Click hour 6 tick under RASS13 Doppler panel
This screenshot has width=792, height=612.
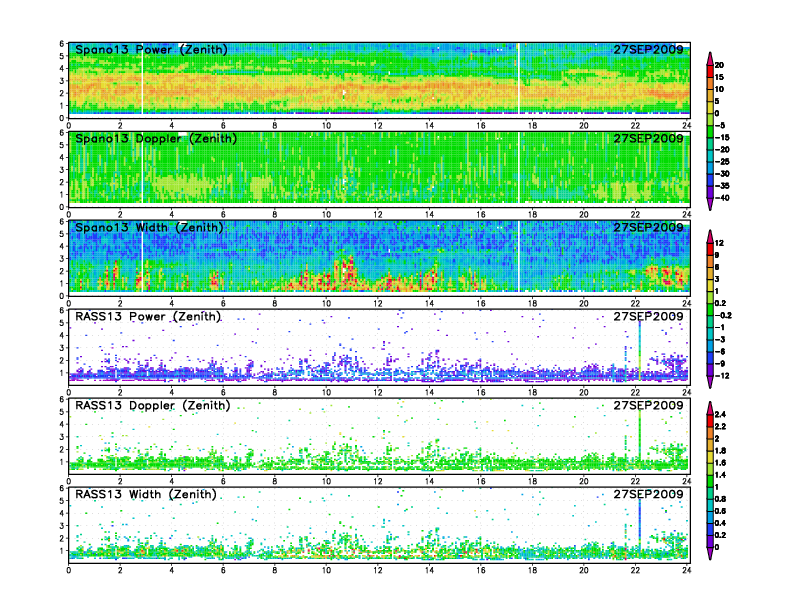tap(223, 482)
